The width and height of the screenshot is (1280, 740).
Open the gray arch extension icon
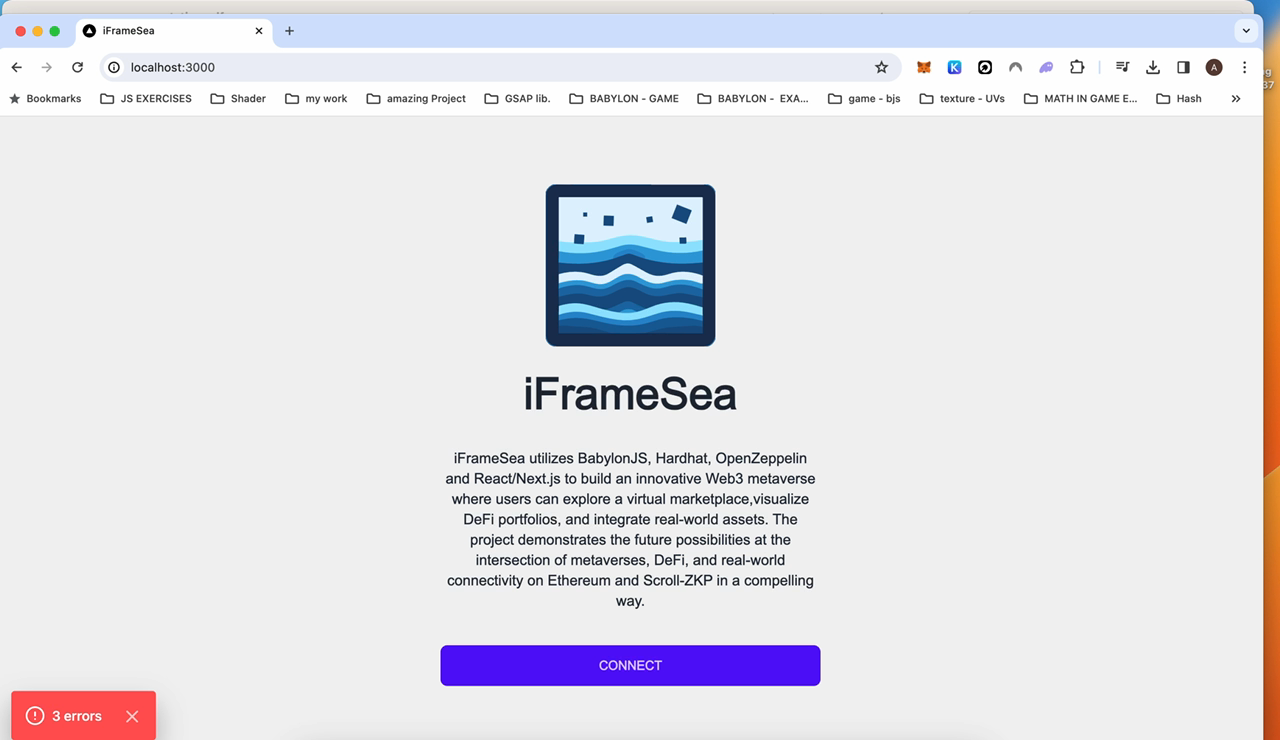(x=1015, y=67)
